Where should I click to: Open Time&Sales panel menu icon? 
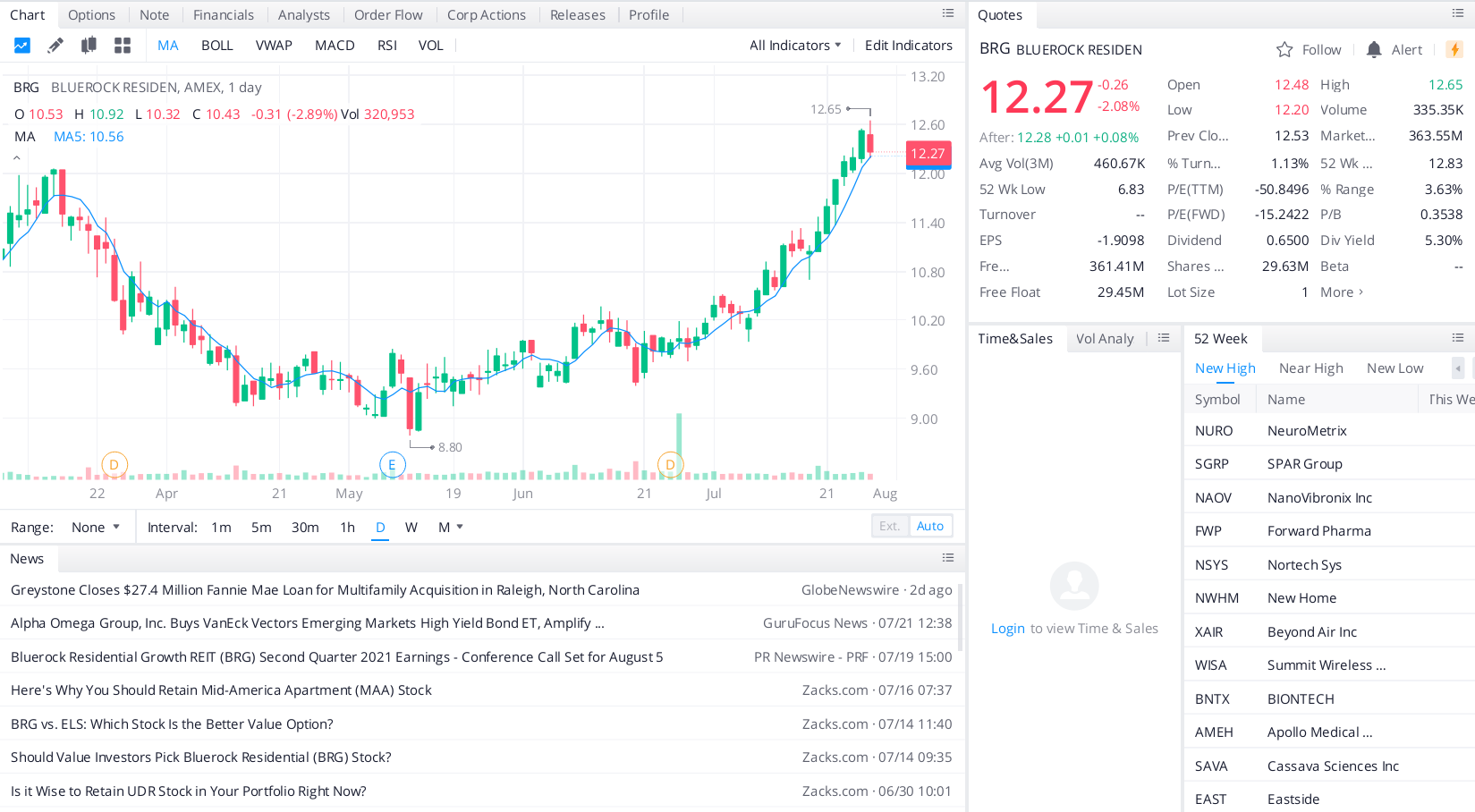[x=1164, y=338]
